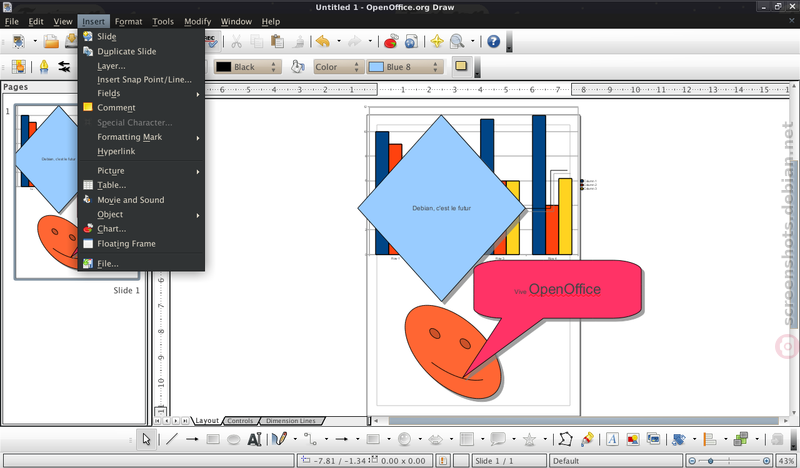Screen dimensions: 800x468
Task: Choose Hyperlink from Insert menu
Action: (141, 152)
